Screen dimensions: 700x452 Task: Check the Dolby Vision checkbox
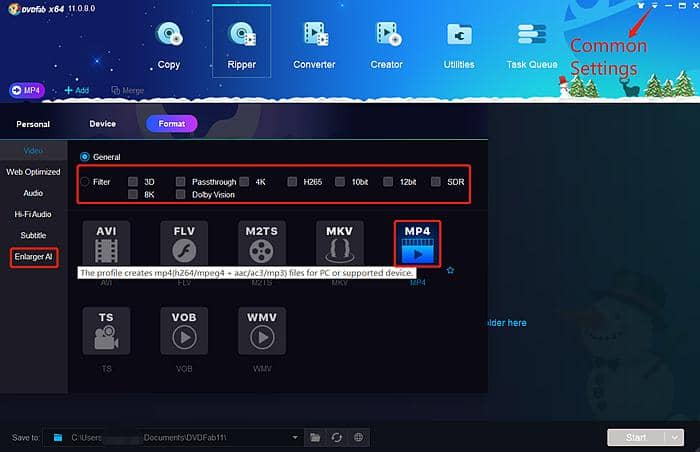pos(180,194)
